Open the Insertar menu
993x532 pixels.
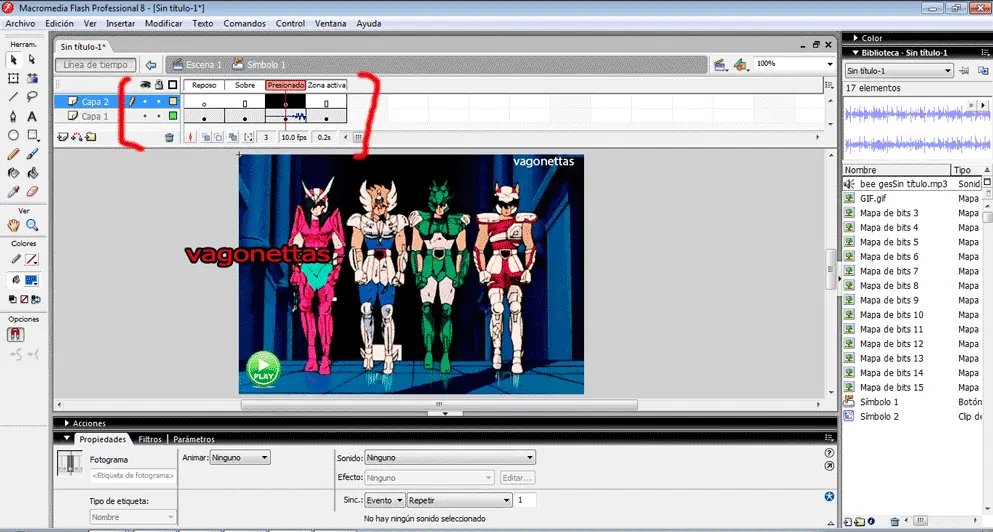coord(120,23)
